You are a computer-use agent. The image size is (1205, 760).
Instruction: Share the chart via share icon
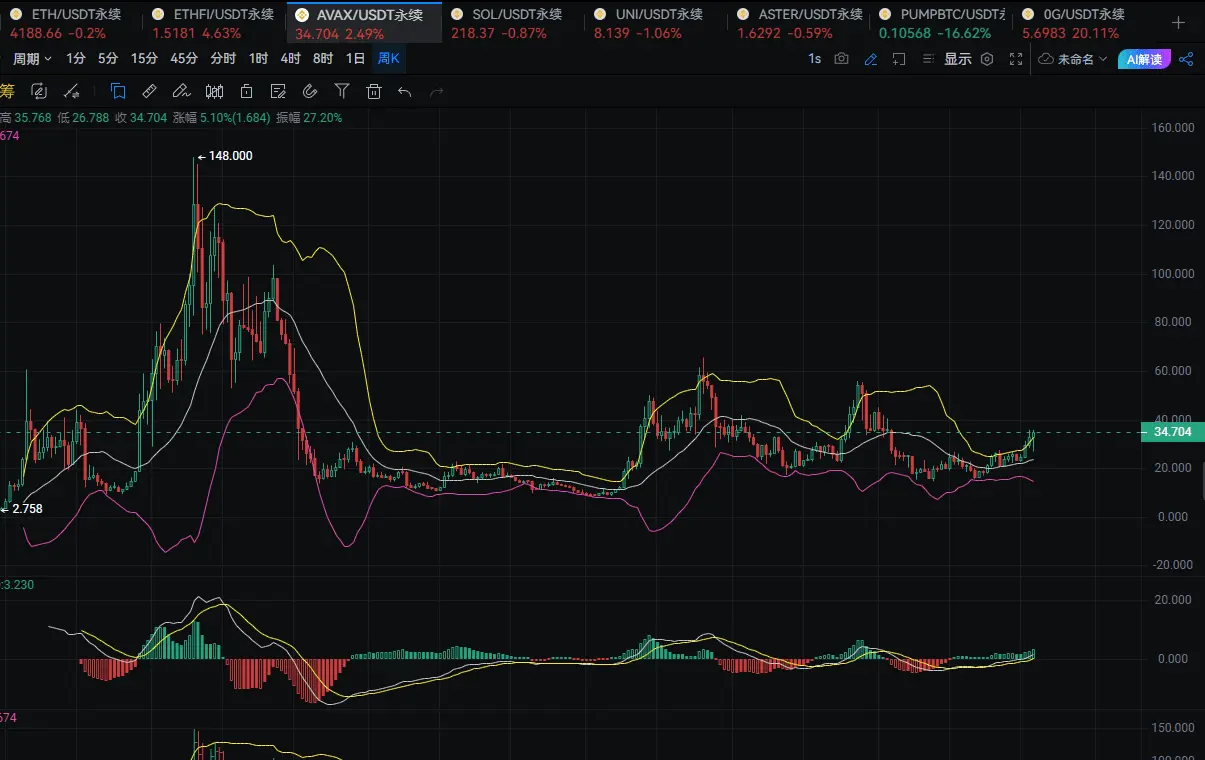[x=1186, y=59]
